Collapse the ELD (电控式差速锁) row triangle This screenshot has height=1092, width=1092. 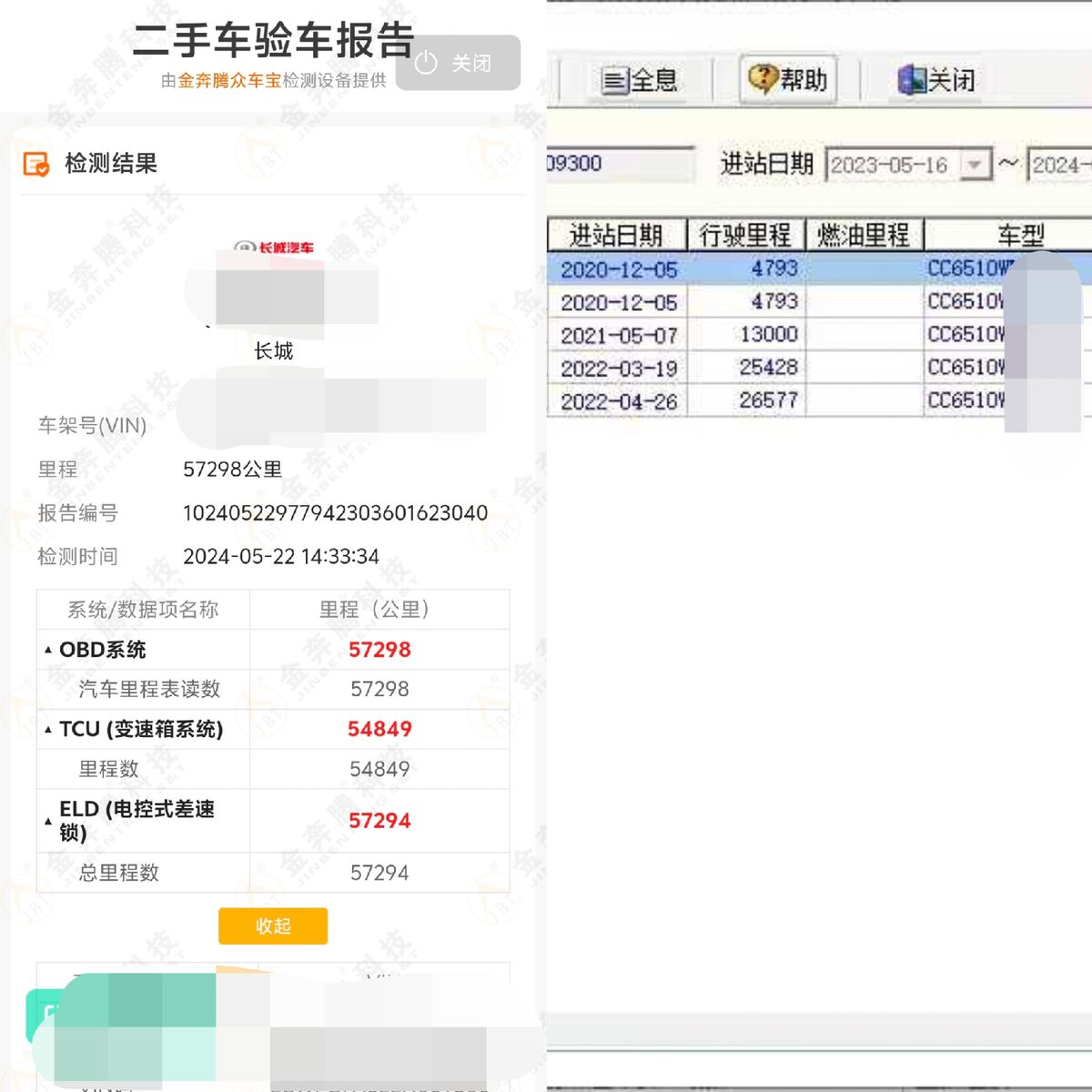point(48,822)
